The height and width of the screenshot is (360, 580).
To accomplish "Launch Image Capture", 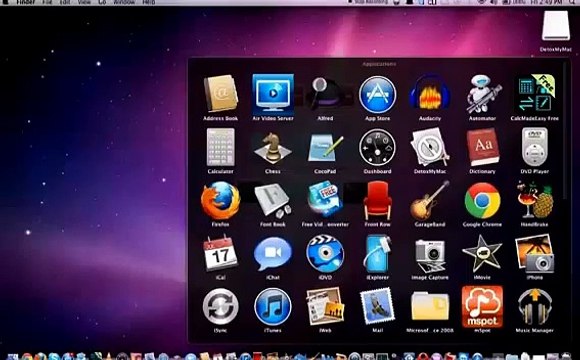I will pos(430,255).
